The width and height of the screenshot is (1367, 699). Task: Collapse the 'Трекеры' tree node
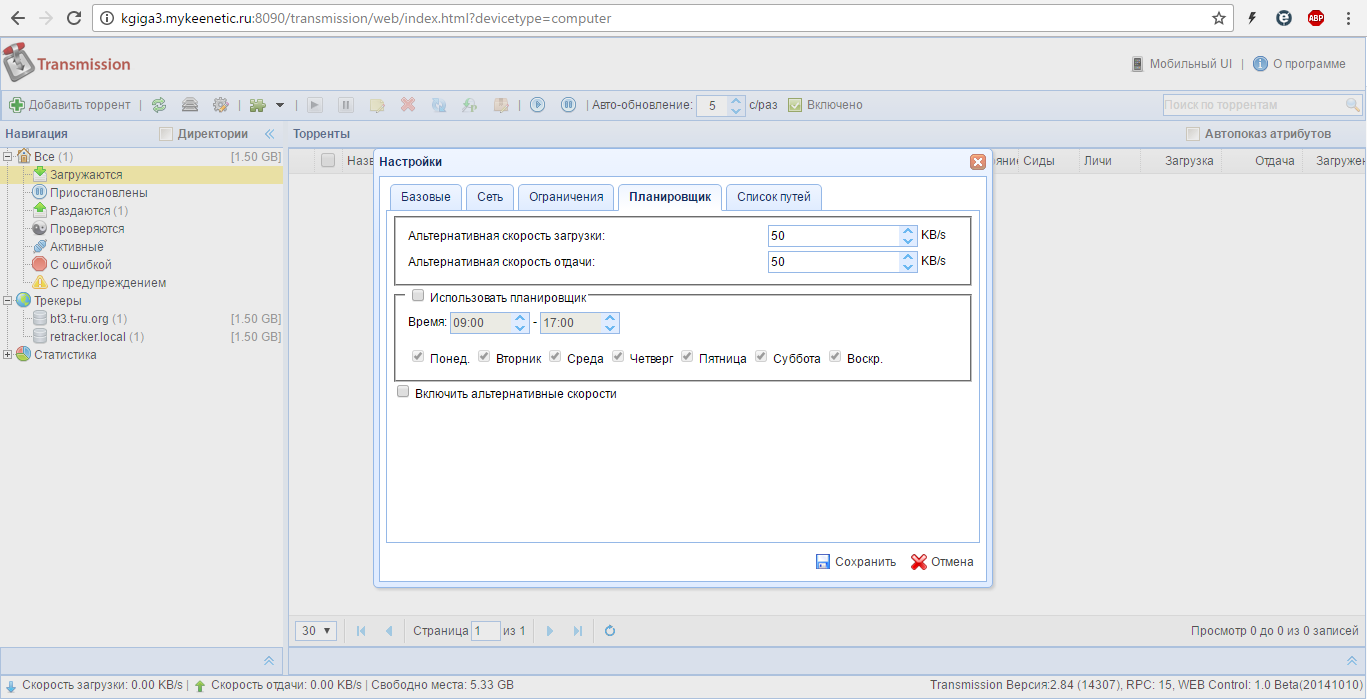point(9,301)
